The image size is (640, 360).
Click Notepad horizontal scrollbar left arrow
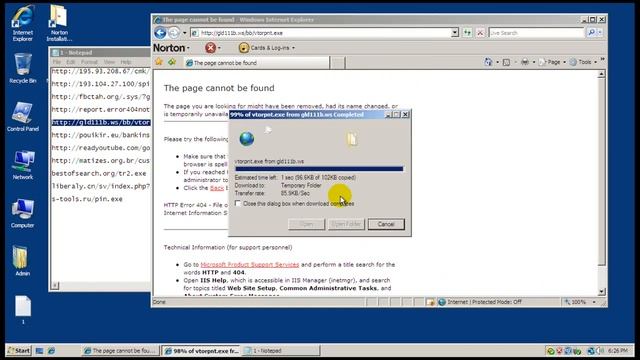[x=55, y=285]
